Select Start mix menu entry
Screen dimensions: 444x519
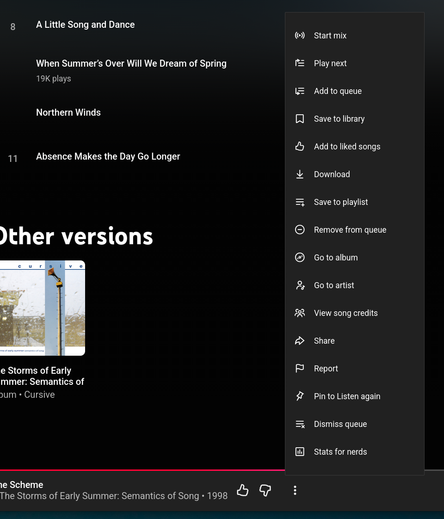[x=355, y=35]
